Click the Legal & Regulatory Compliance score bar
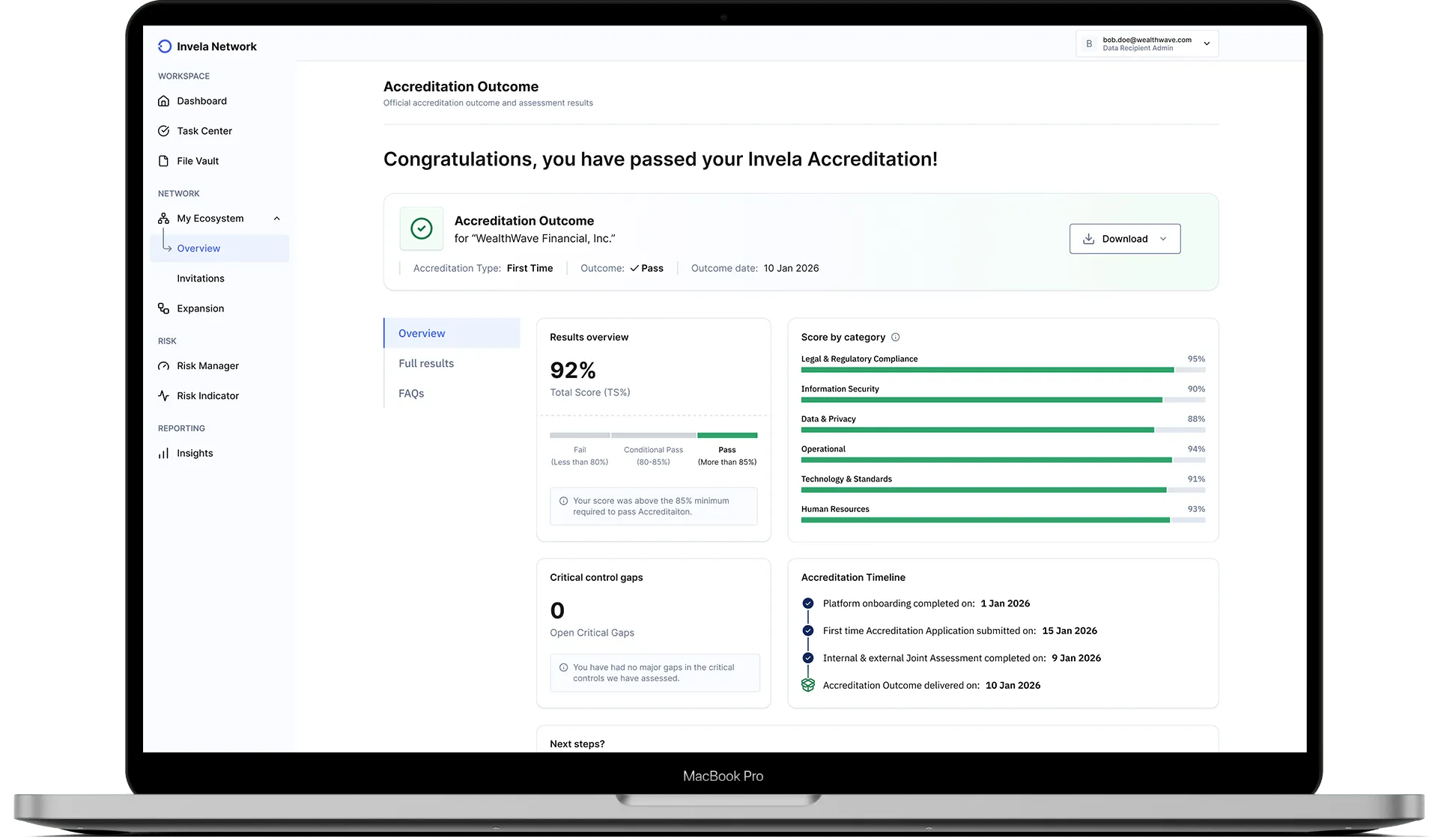The width and height of the screenshot is (1438, 840). pyautogui.click(x=1003, y=370)
